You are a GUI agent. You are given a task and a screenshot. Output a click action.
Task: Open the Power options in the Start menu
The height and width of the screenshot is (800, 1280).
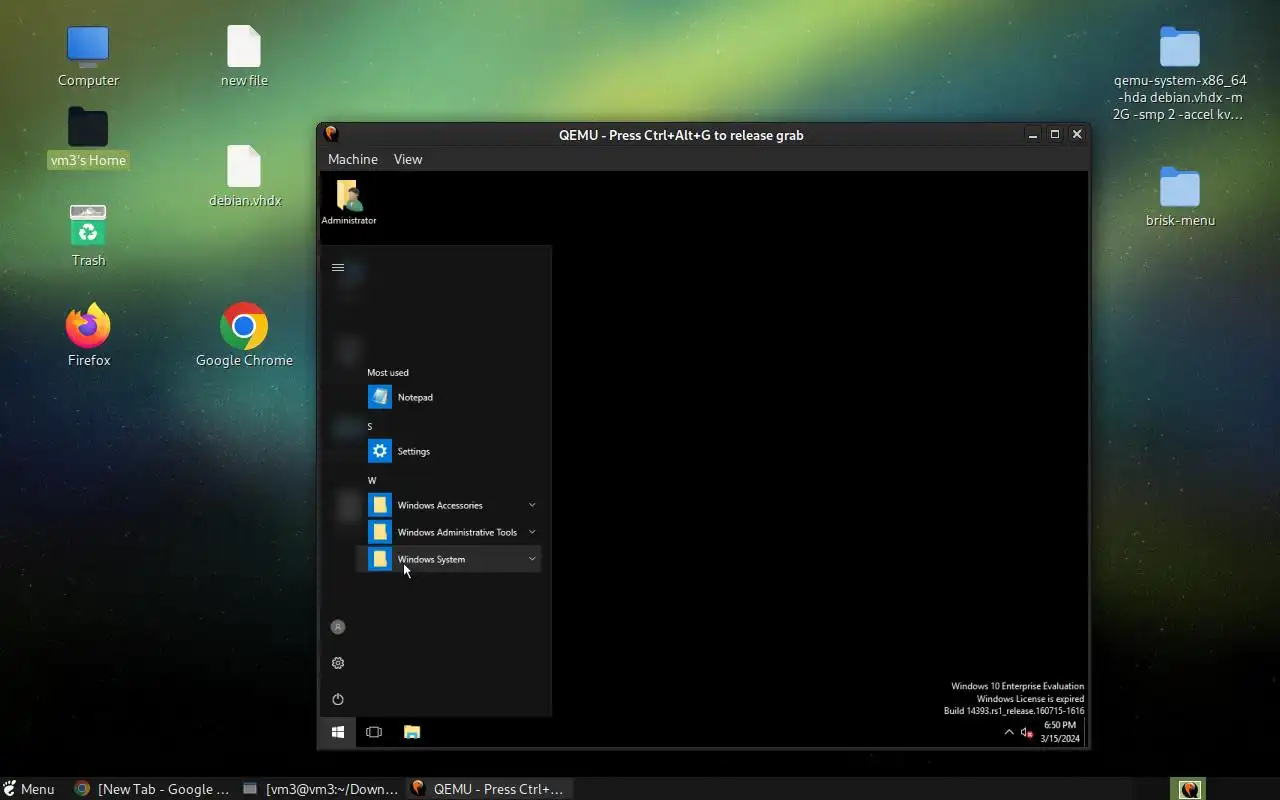click(338, 699)
